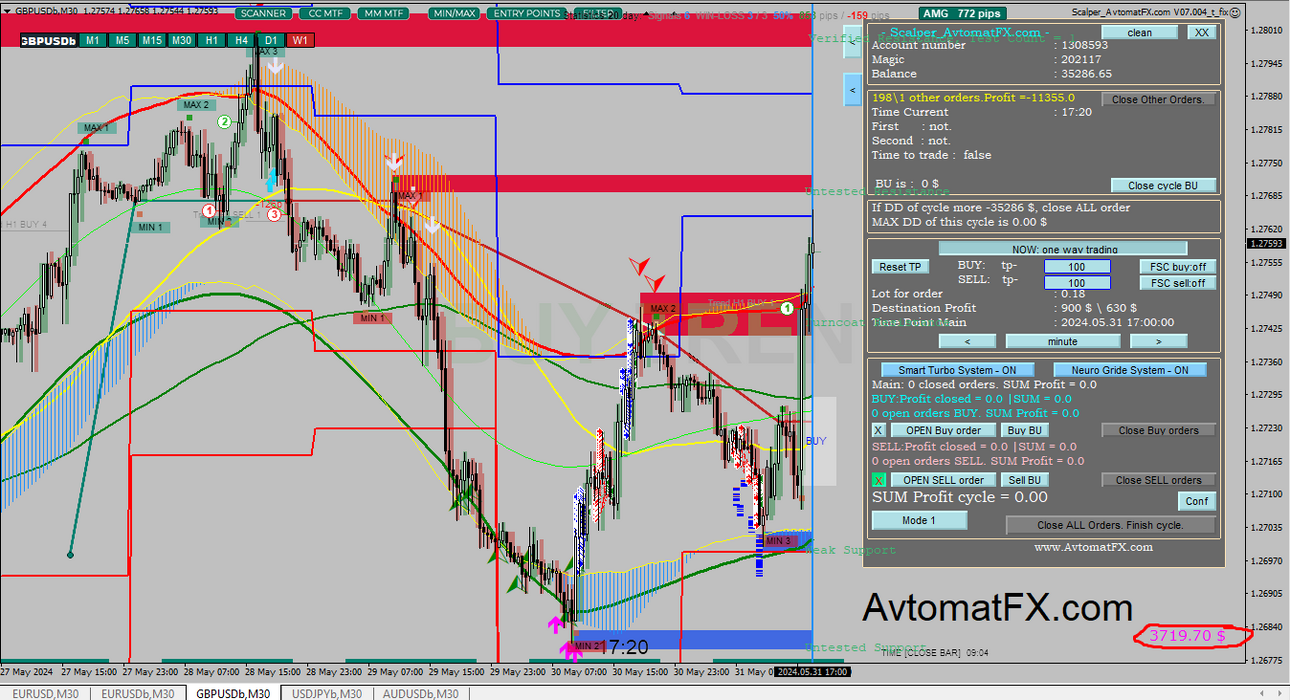Click OPEN SELL order button
Viewport: 1290px width, 700px height.
coord(943,480)
